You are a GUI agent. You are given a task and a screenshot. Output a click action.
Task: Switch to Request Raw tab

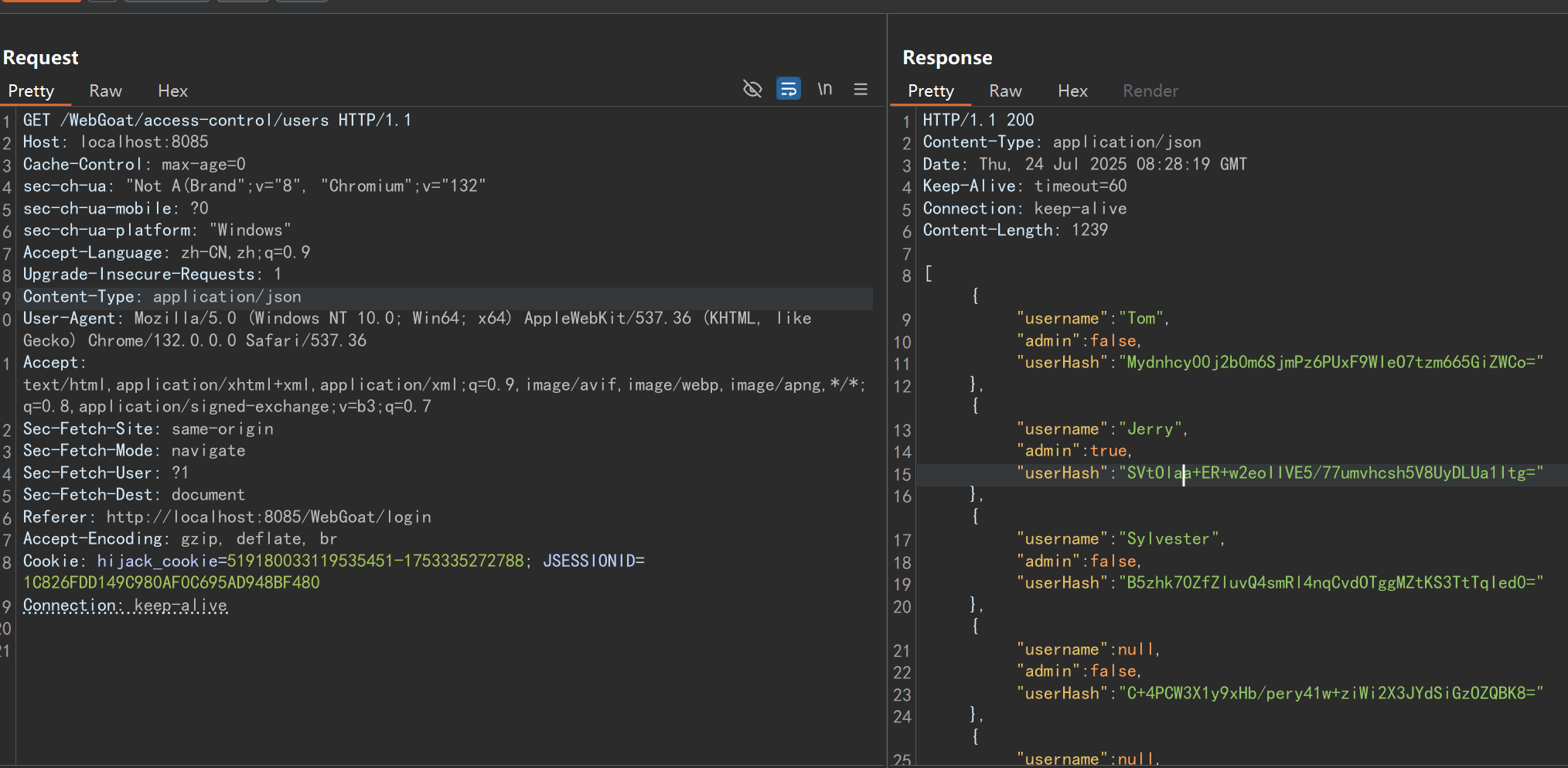[105, 91]
